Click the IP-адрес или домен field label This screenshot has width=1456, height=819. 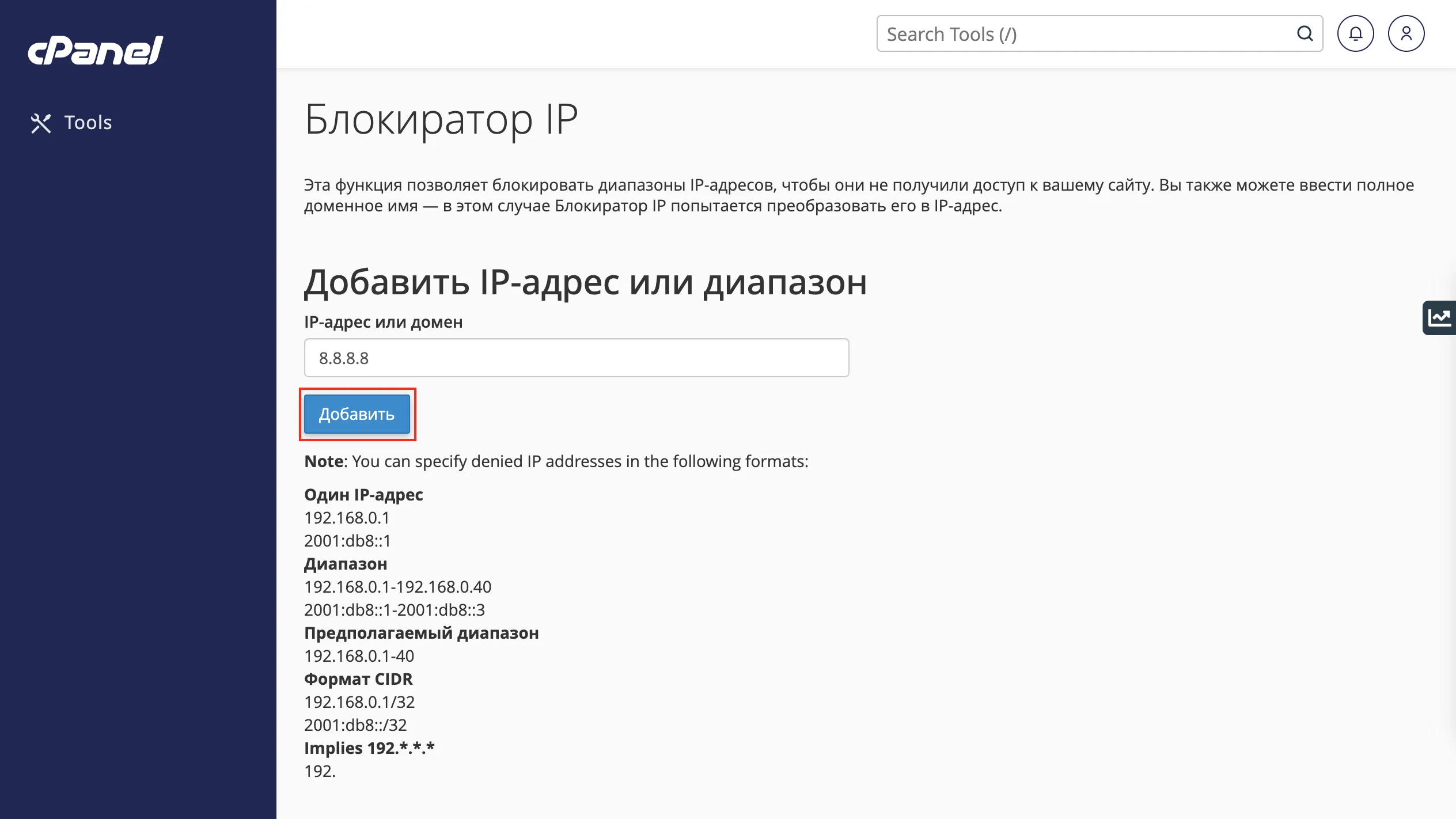click(x=384, y=321)
